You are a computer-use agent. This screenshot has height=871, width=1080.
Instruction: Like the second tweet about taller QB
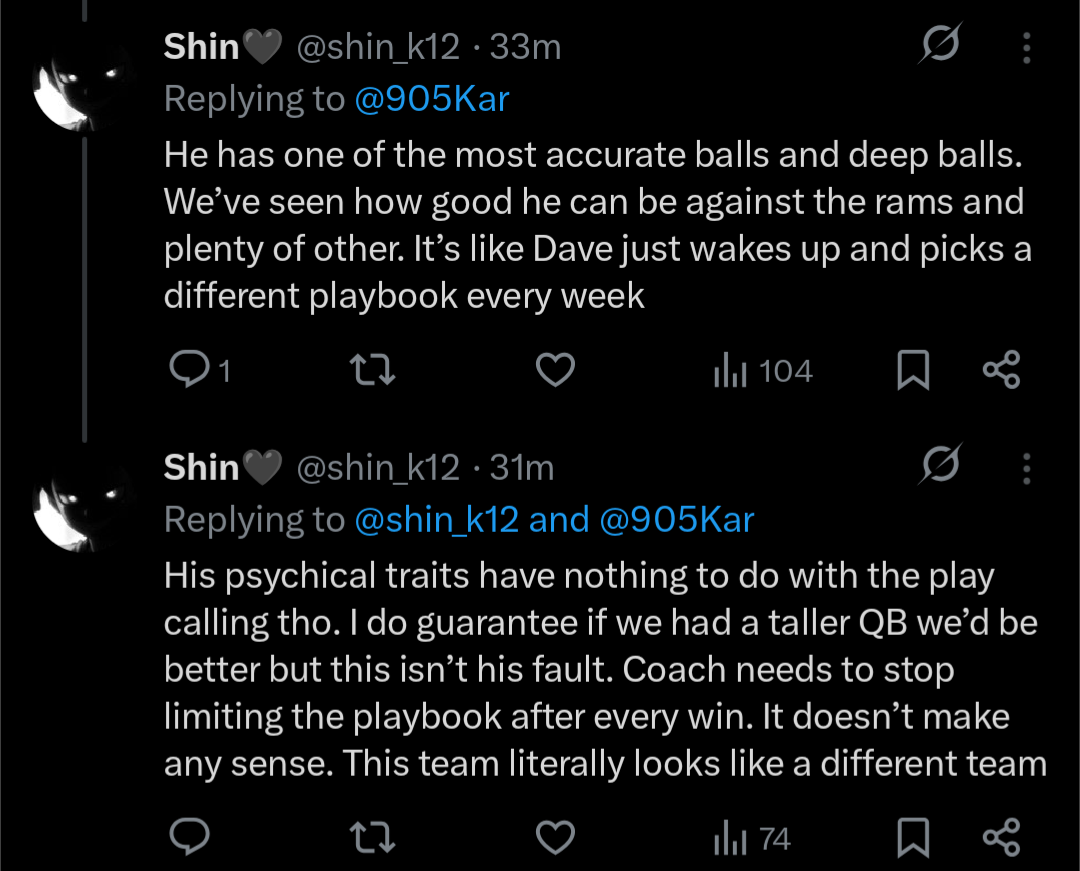coord(555,838)
